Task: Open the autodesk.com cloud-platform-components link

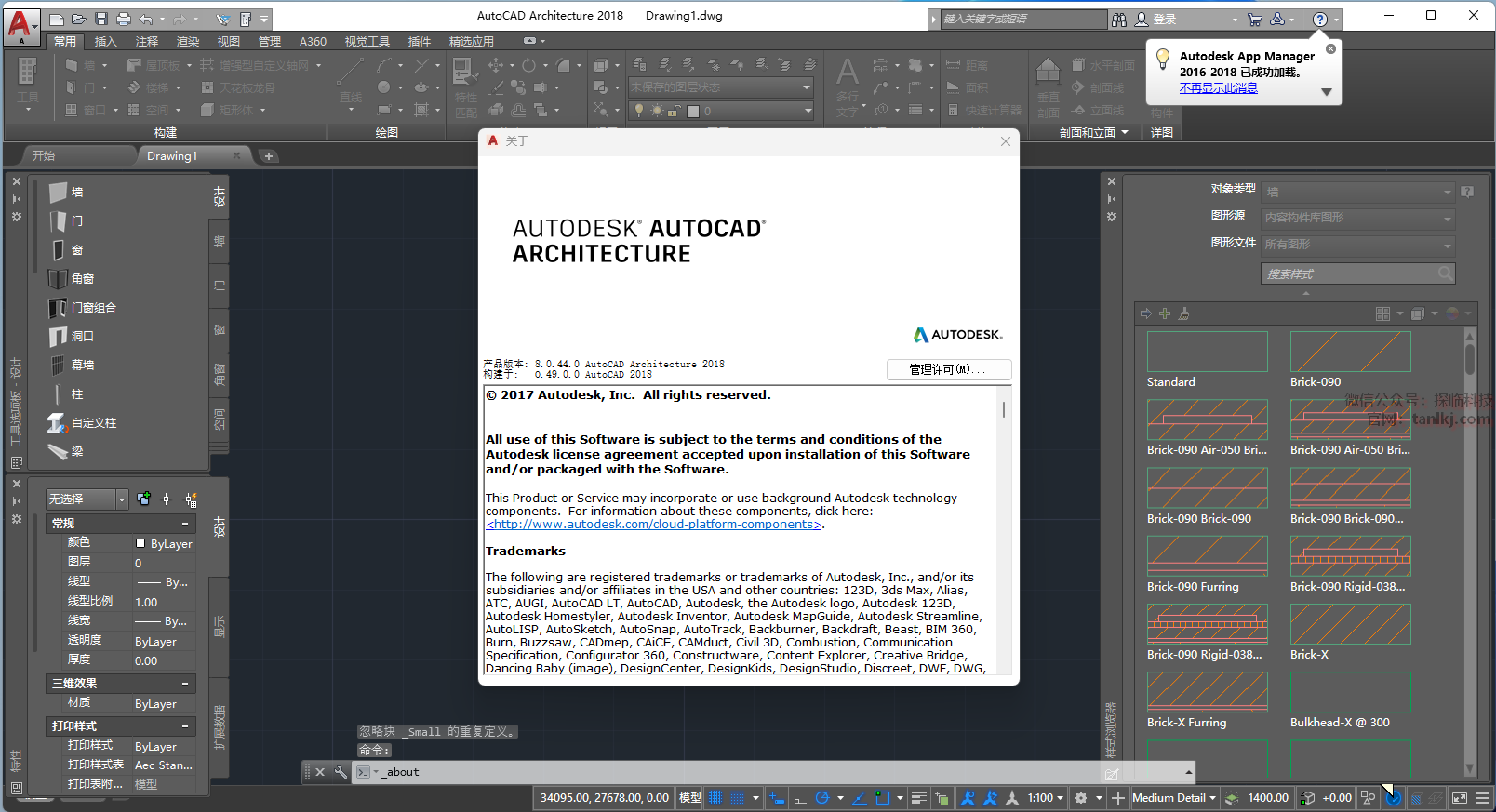Action: click(x=654, y=525)
